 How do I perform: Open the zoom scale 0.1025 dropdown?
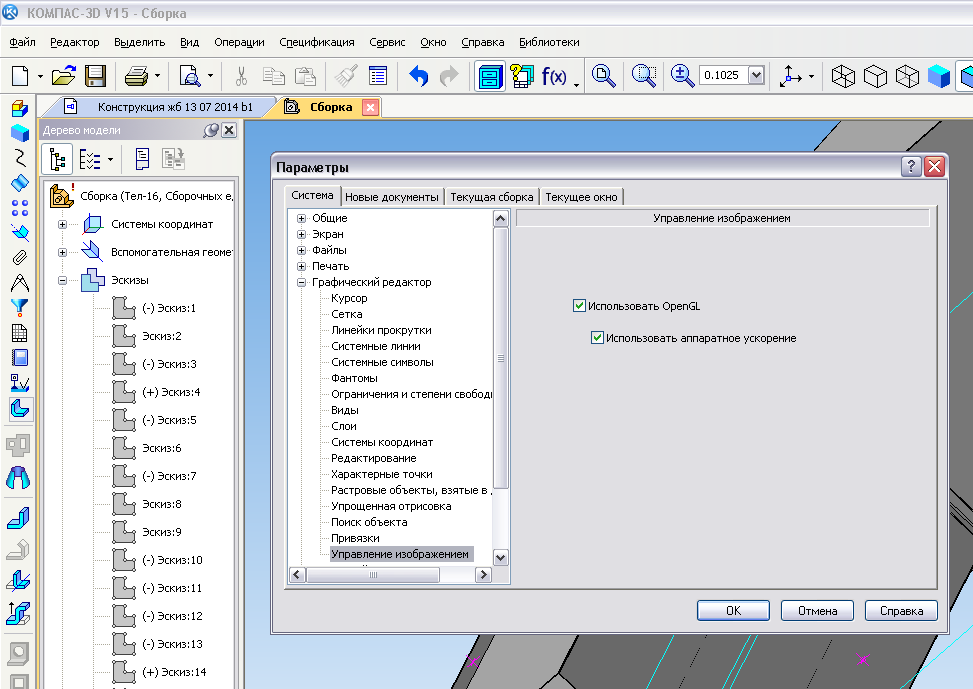[x=756, y=76]
